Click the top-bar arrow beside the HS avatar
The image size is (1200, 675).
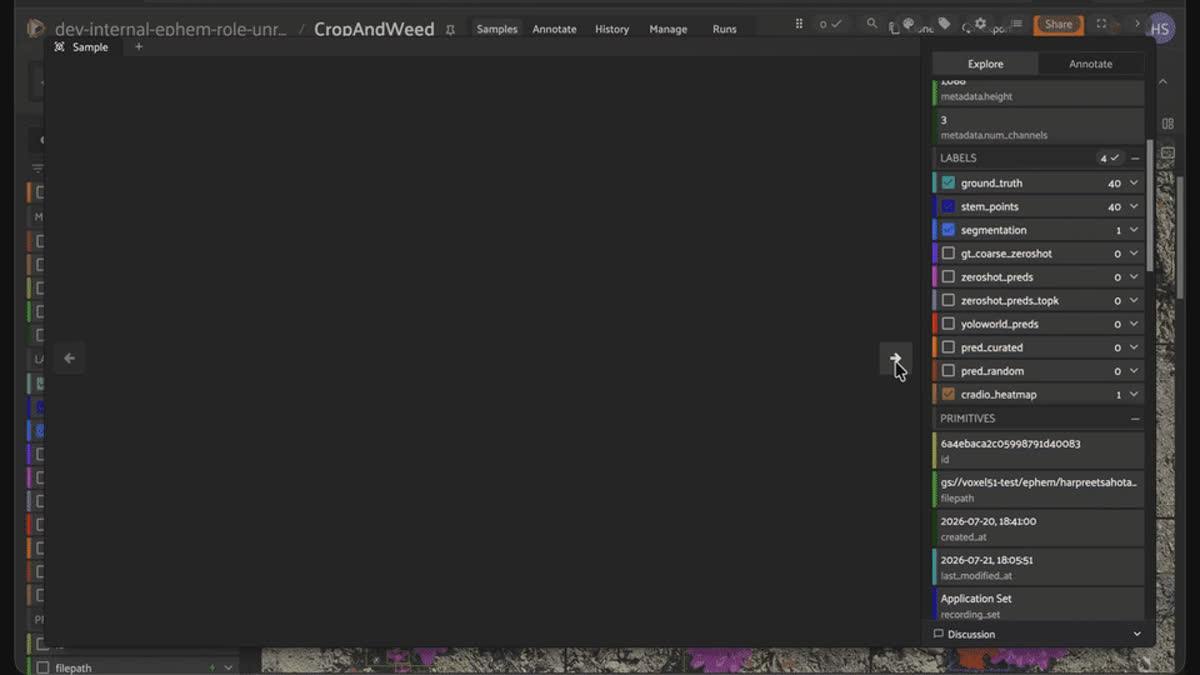(x=1137, y=24)
